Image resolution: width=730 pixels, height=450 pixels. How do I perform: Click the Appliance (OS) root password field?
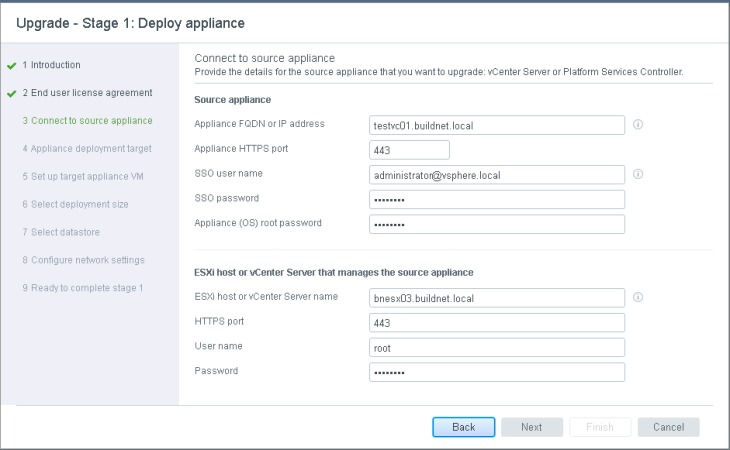(x=496, y=224)
